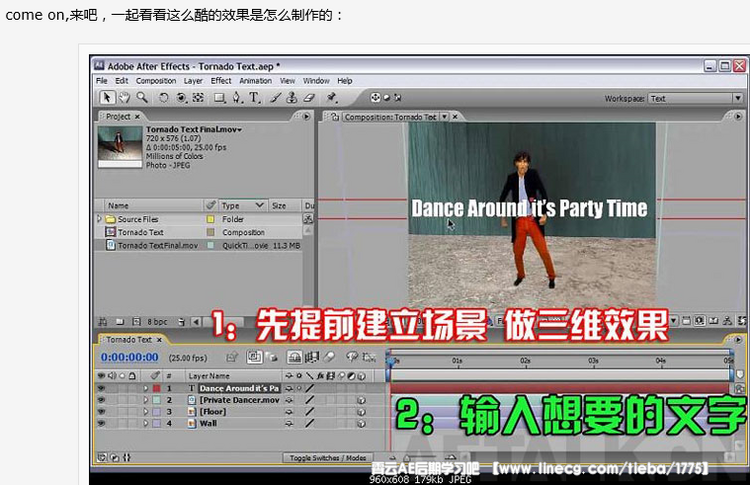Screen dimensions: 750x485
Task: Select the Eraser tool
Action: coord(309,98)
